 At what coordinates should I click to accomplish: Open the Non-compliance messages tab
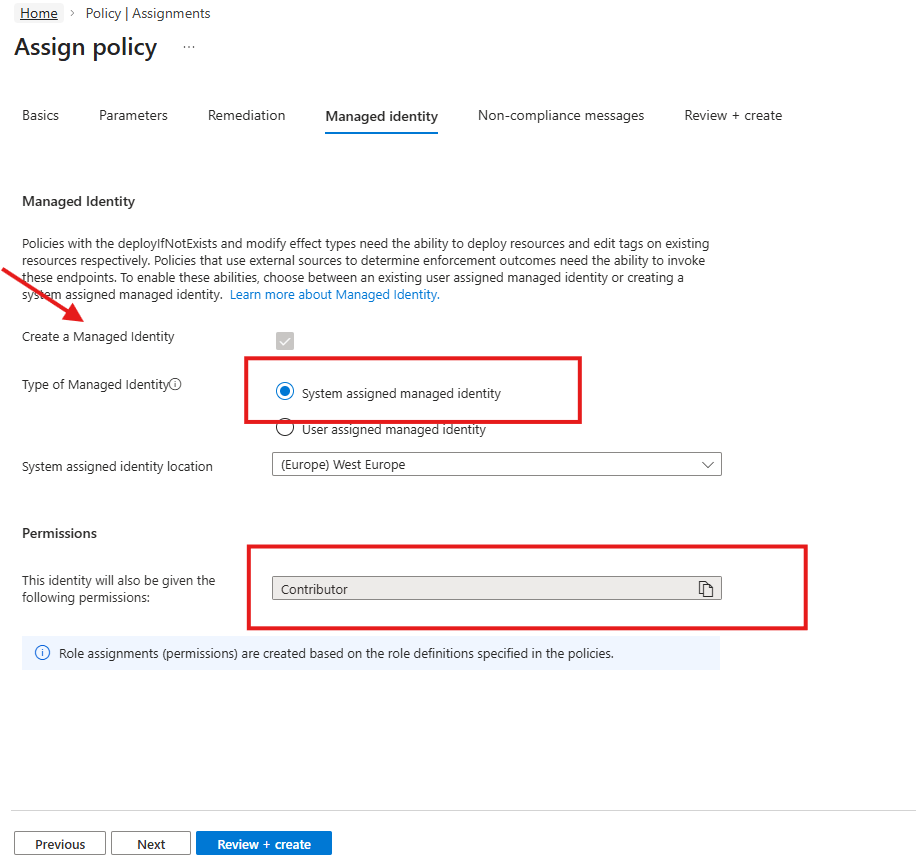(561, 116)
